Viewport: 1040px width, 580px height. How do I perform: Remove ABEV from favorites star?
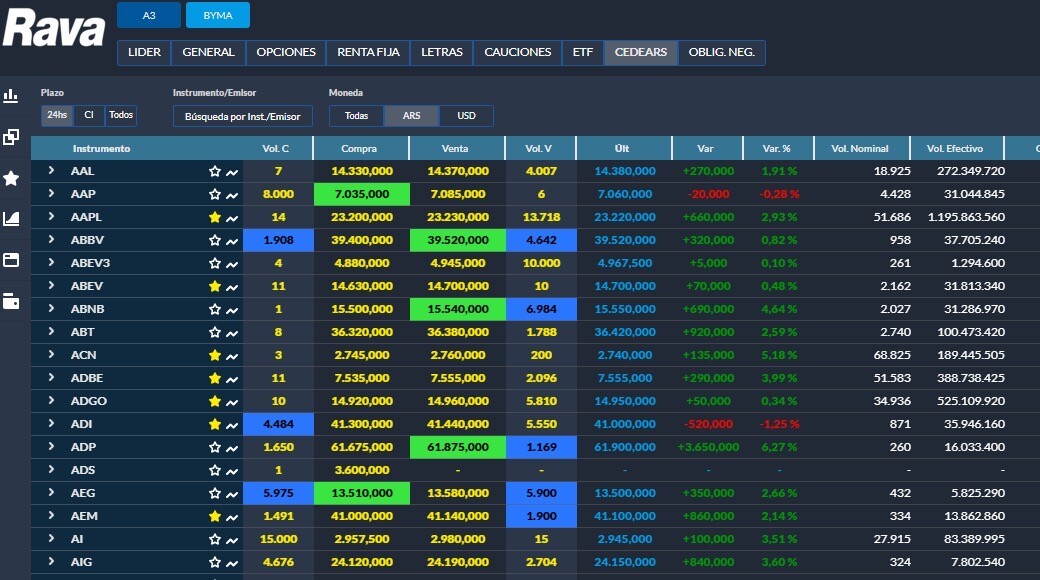click(x=214, y=286)
